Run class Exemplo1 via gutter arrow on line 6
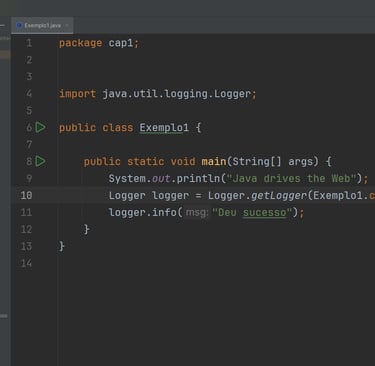This screenshot has width=375, height=366. [x=40, y=127]
